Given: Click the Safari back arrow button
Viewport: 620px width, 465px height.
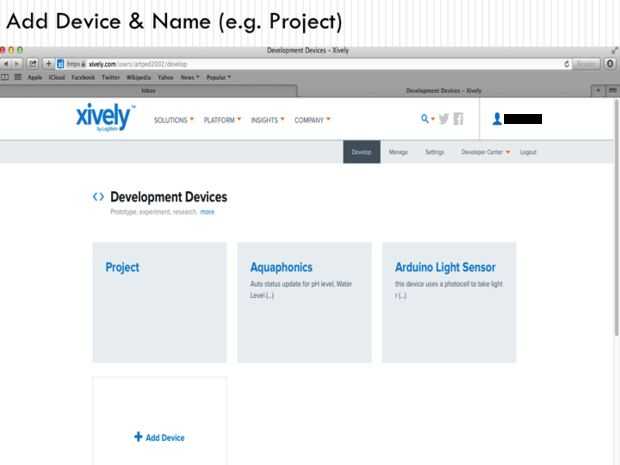Looking at the screenshot, I should click(x=6, y=64).
